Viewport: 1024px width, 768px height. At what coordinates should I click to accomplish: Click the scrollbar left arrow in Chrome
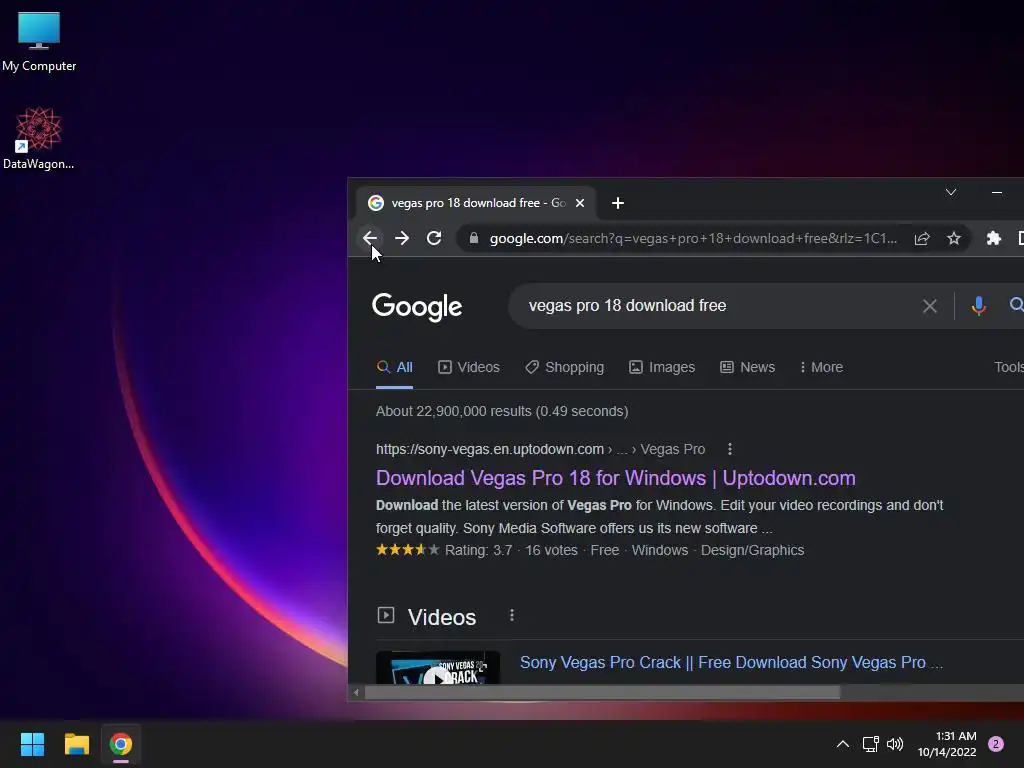click(356, 692)
